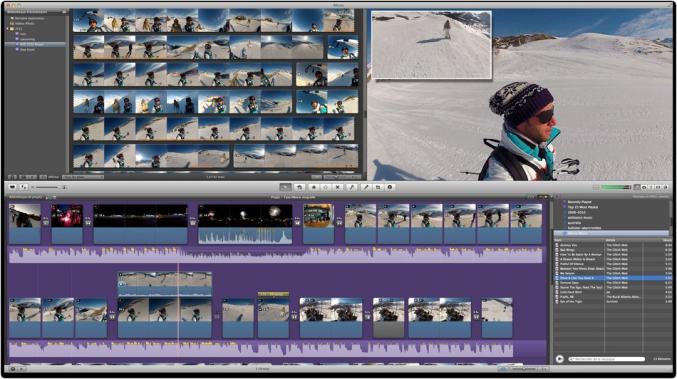Show the titles browser
Screen dimensions: 677x379
point(651,187)
